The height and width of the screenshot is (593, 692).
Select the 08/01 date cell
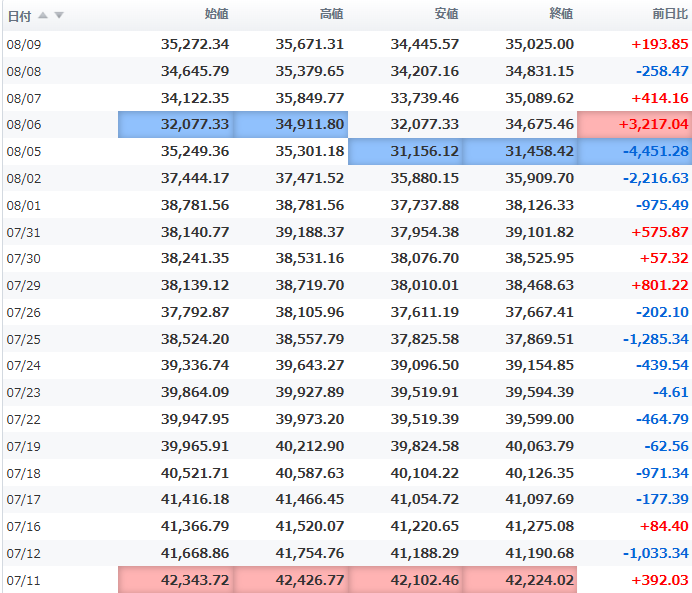[x=24, y=206]
